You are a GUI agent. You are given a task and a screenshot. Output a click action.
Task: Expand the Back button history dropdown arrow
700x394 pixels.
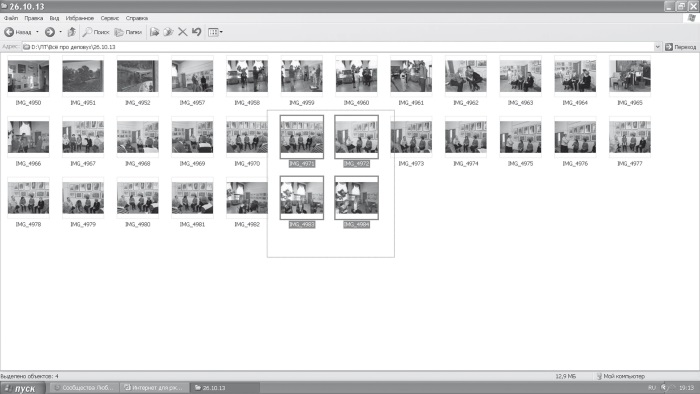coord(37,32)
